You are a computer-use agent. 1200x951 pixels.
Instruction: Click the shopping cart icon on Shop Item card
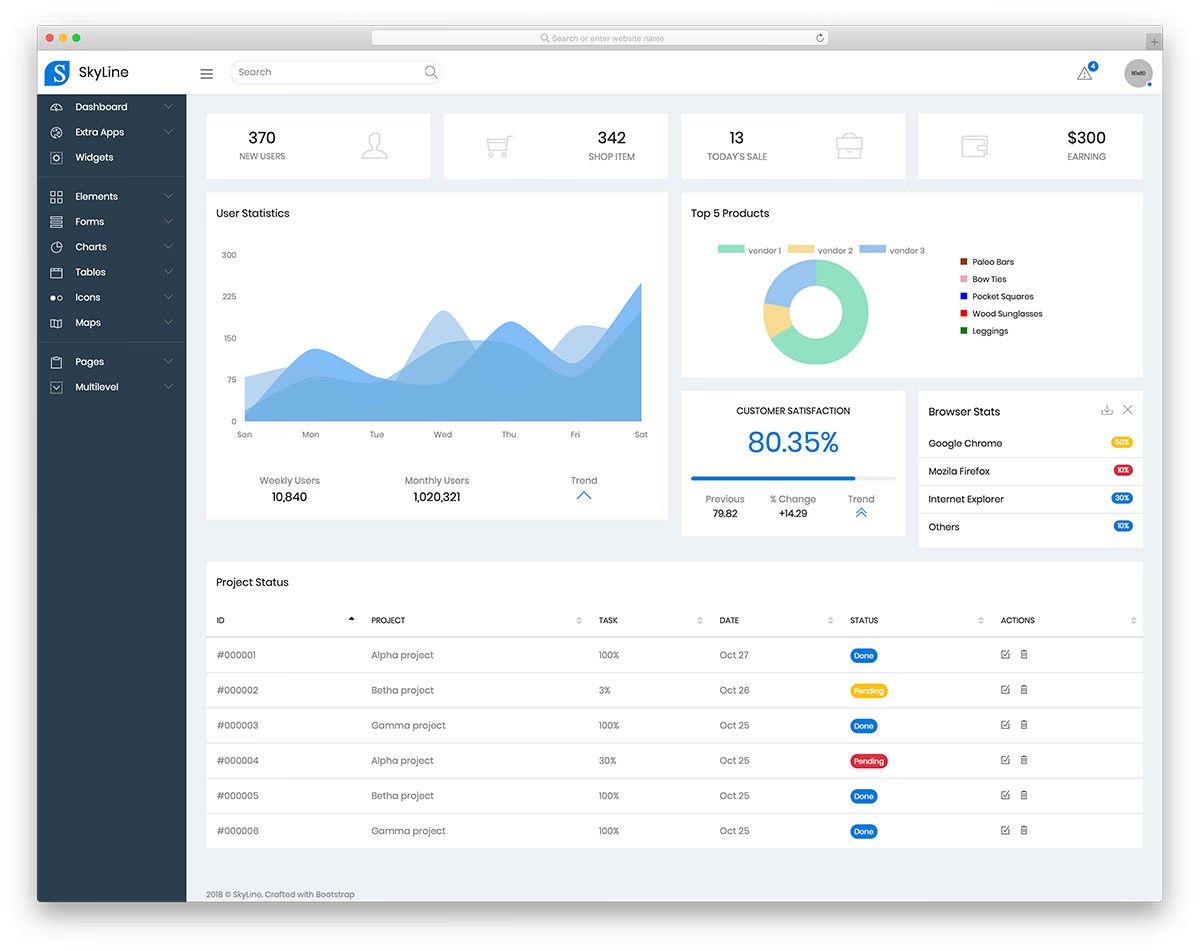pos(498,145)
